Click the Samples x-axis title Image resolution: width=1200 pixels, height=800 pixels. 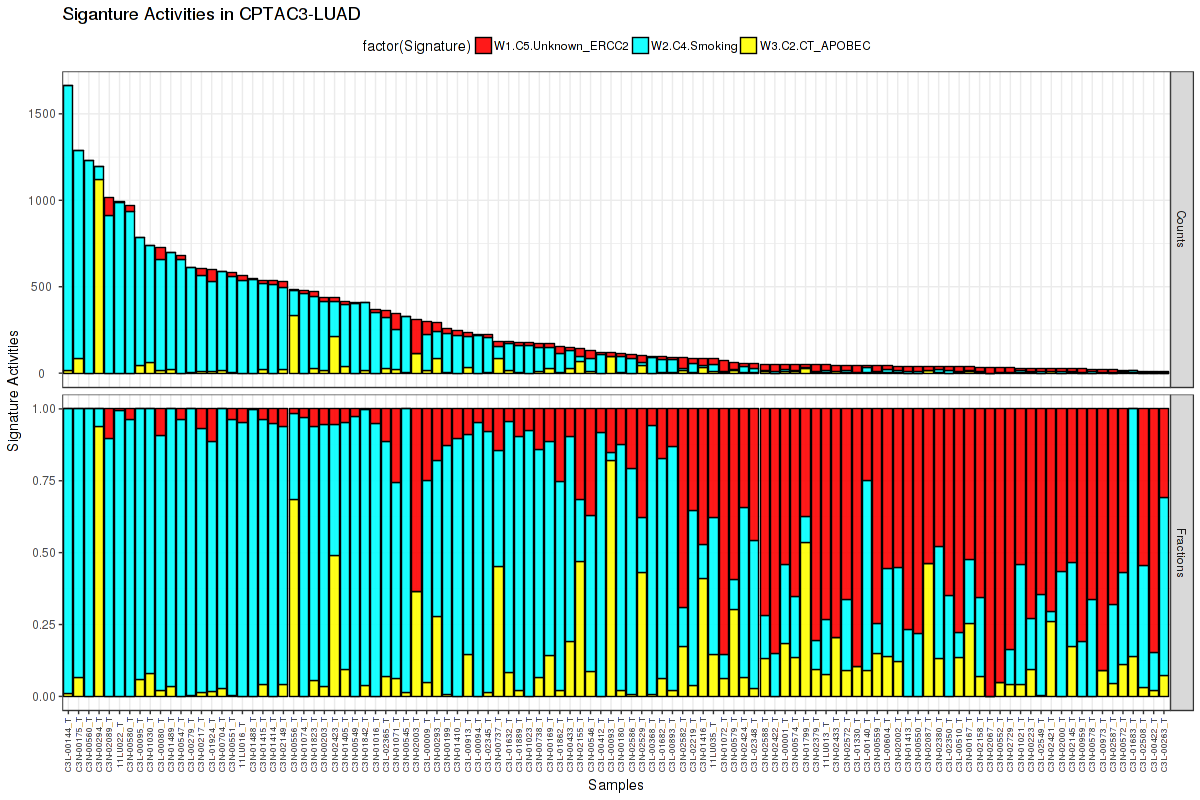click(x=616, y=785)
